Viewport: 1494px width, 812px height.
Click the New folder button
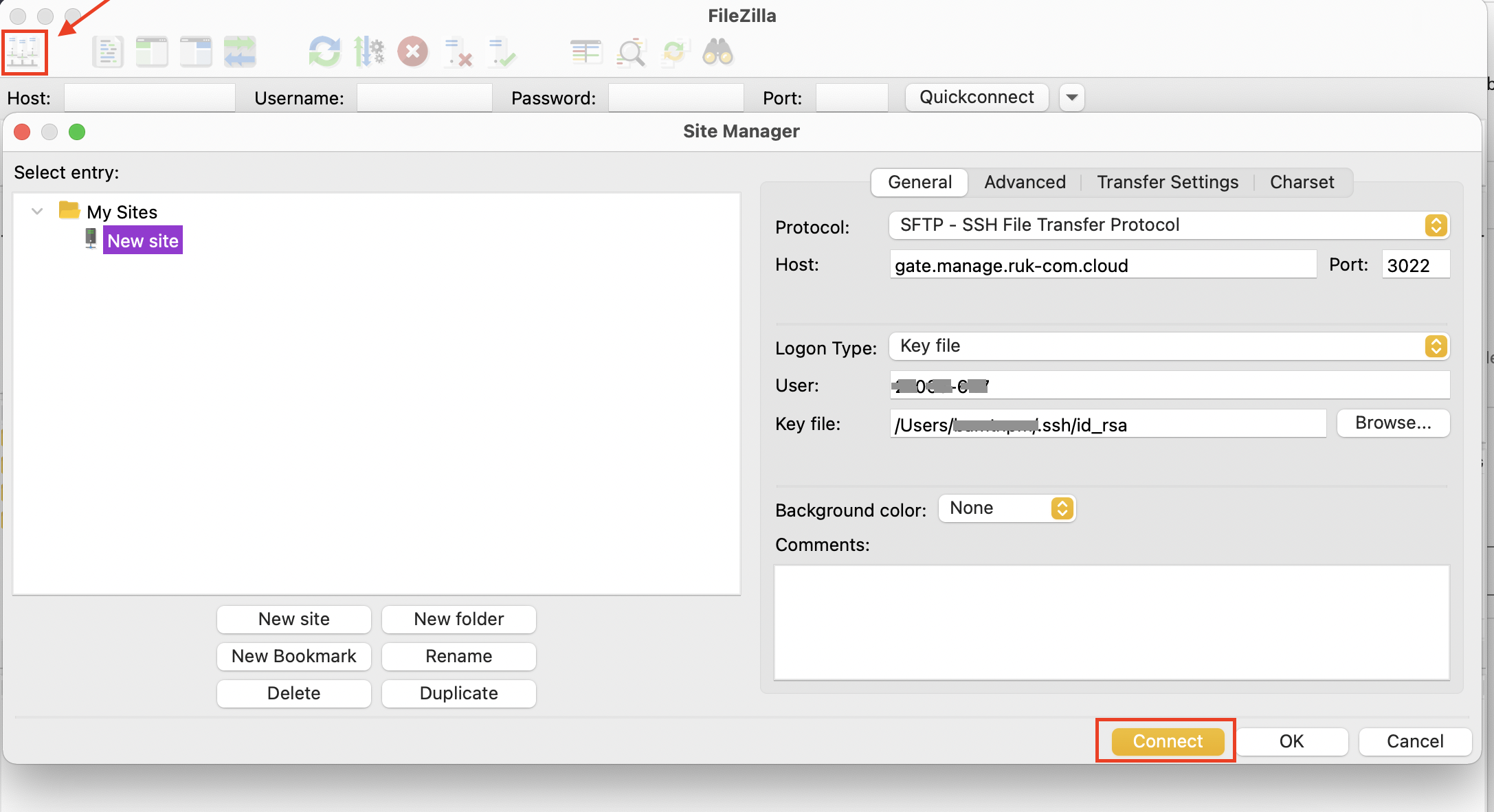(459, 619)
